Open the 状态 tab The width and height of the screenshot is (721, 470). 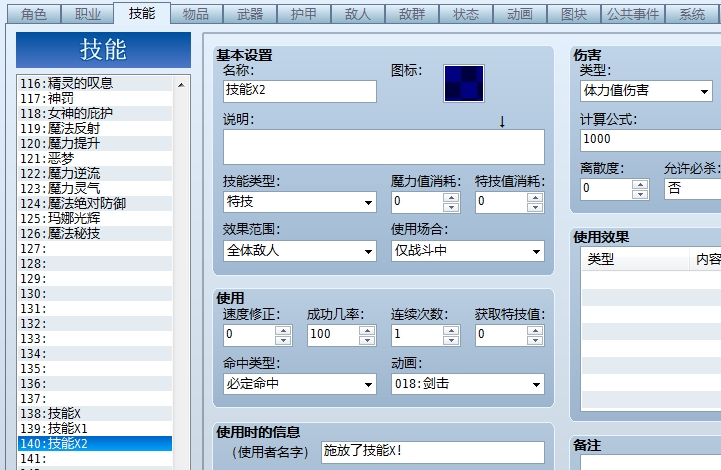click(x=466, y=14)
